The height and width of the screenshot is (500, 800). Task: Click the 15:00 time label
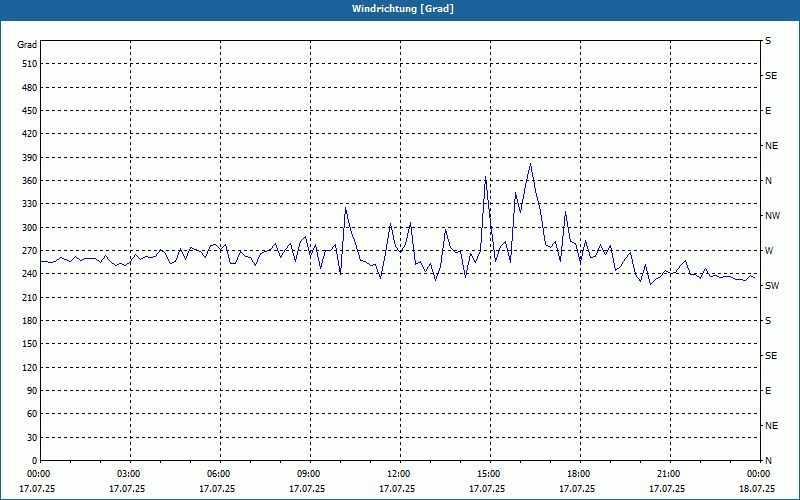point(487,474)
